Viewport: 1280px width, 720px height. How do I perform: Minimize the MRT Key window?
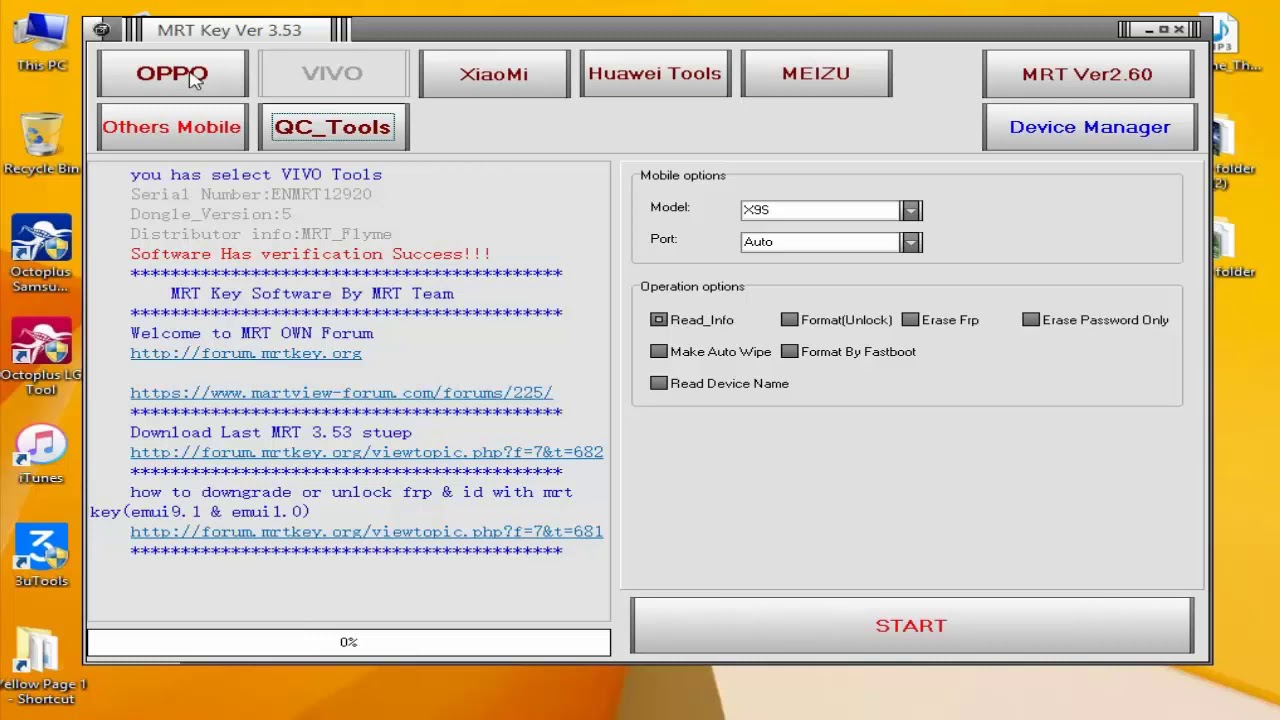click(x=1148, y=30)
